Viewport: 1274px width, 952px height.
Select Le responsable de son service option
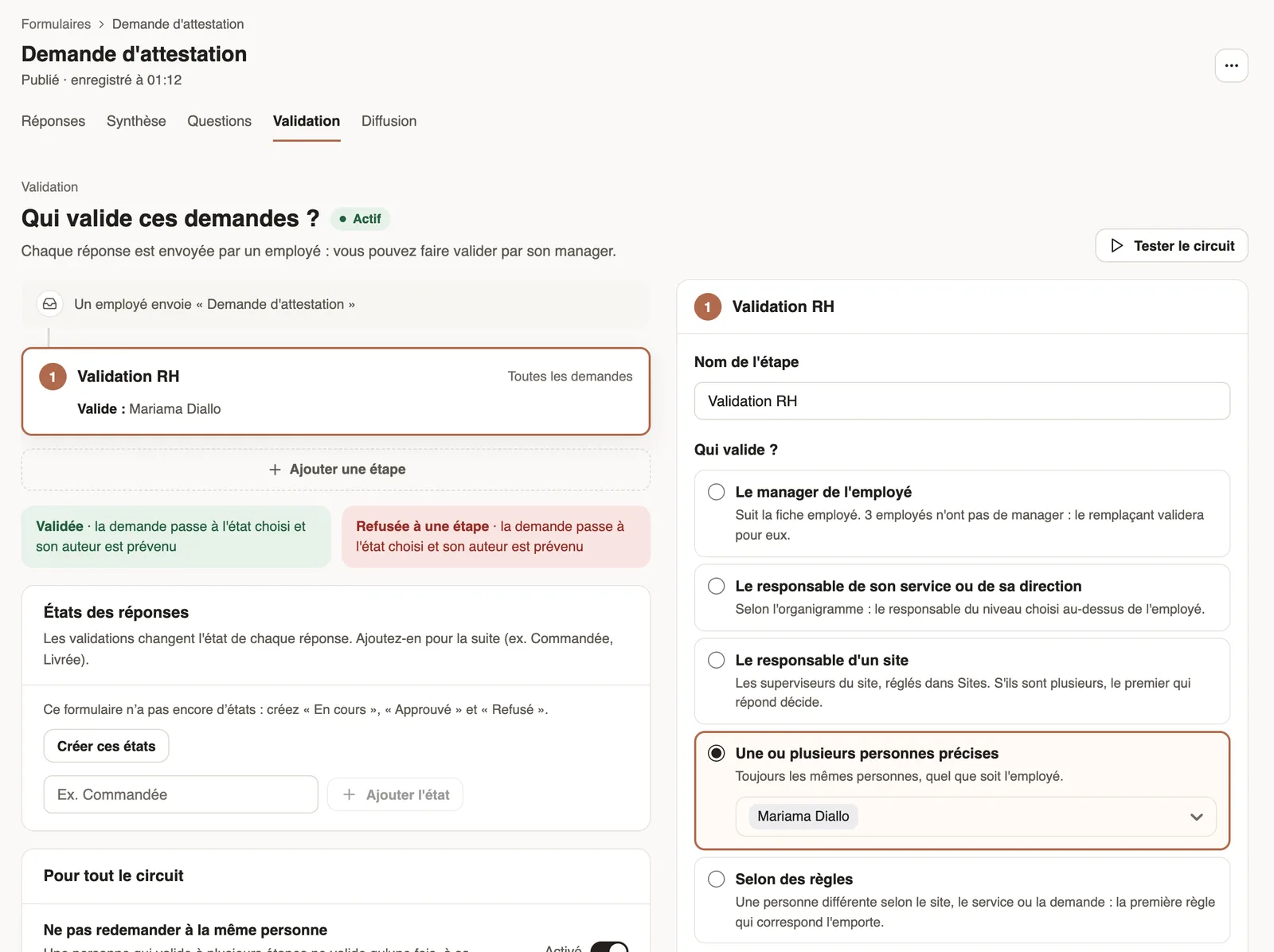962,598
